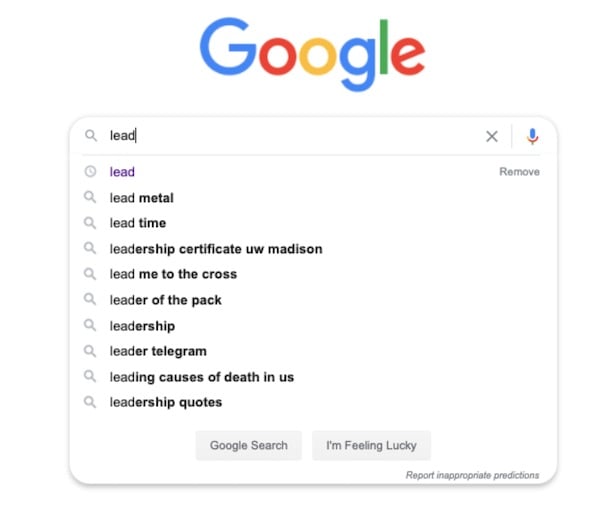Open Report inappropriate predictions link
This screenshot has height=505, width=600.
point(472,475)
